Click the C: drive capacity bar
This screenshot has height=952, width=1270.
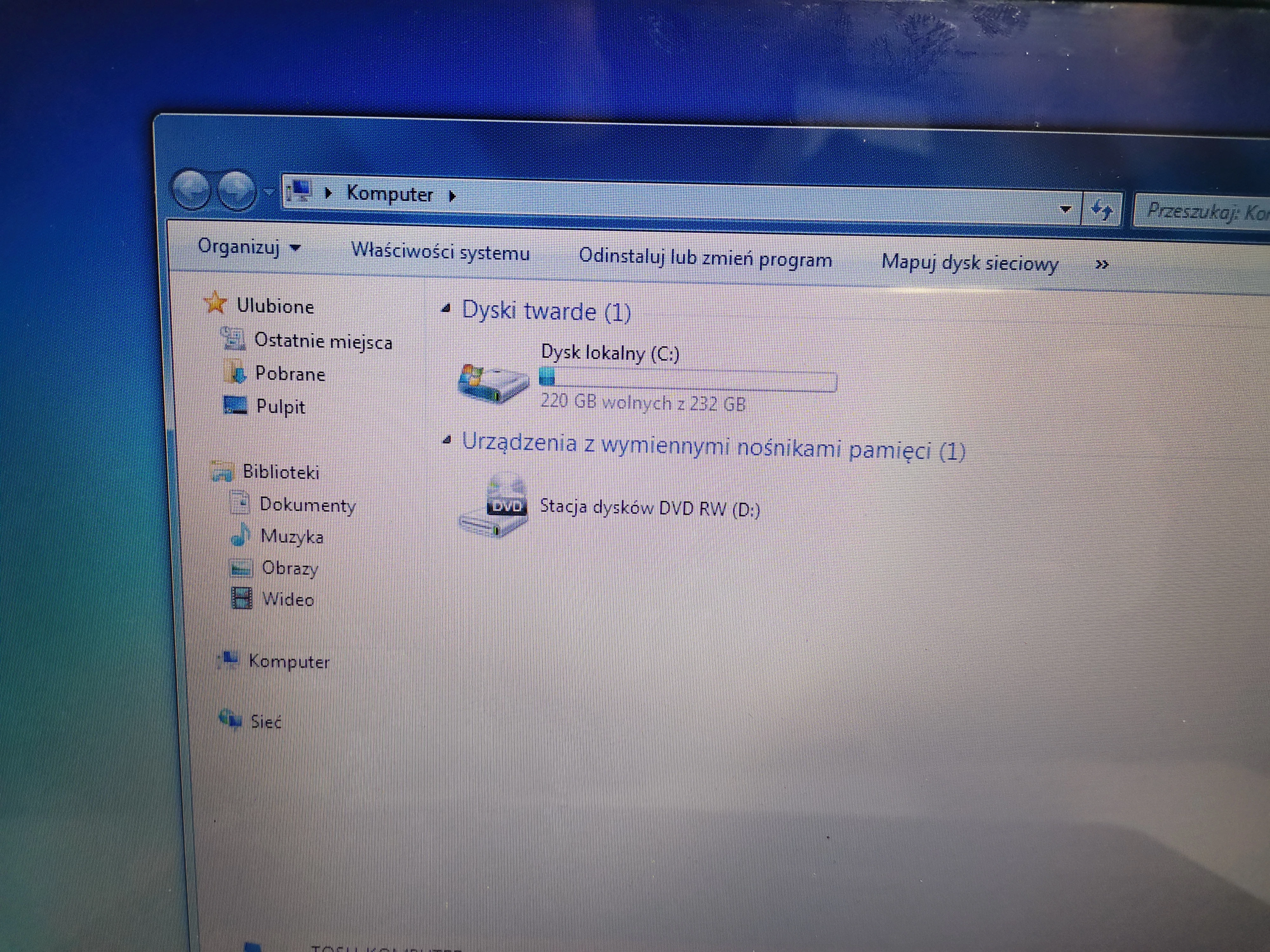coord(688,380)
